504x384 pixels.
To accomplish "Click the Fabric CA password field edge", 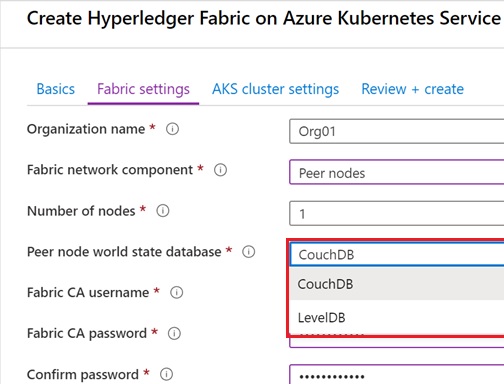I will click(397, 343).
